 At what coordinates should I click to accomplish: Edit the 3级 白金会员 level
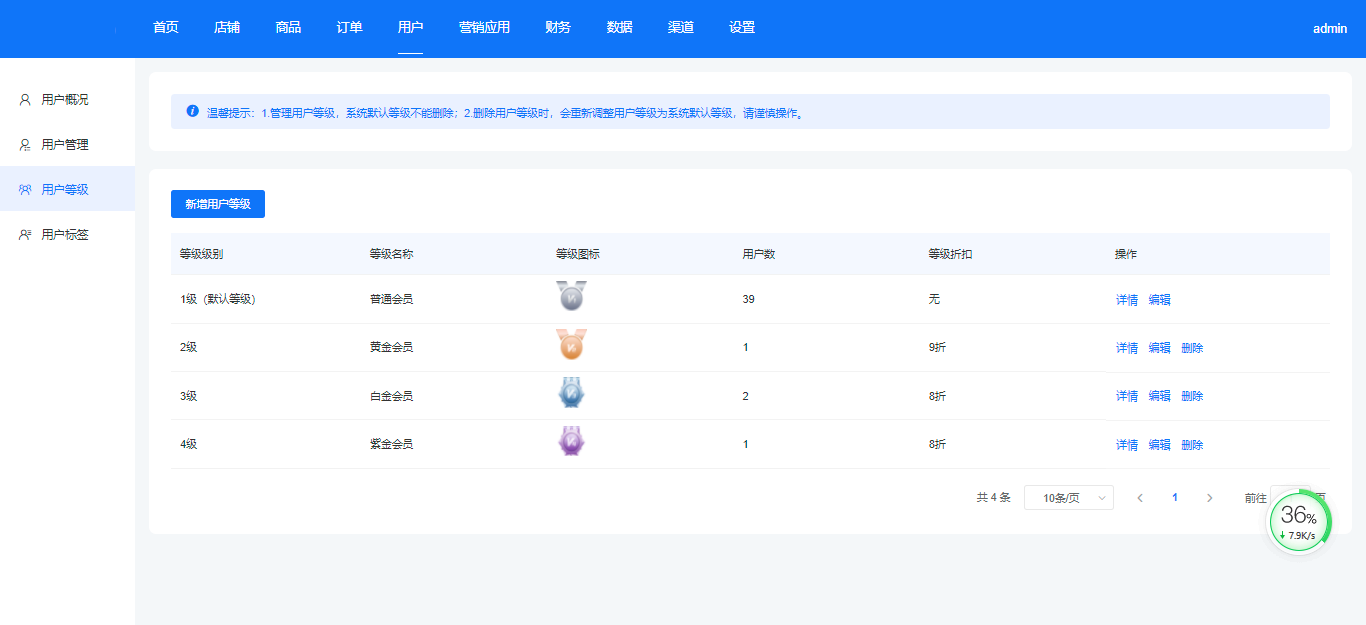1159,396
